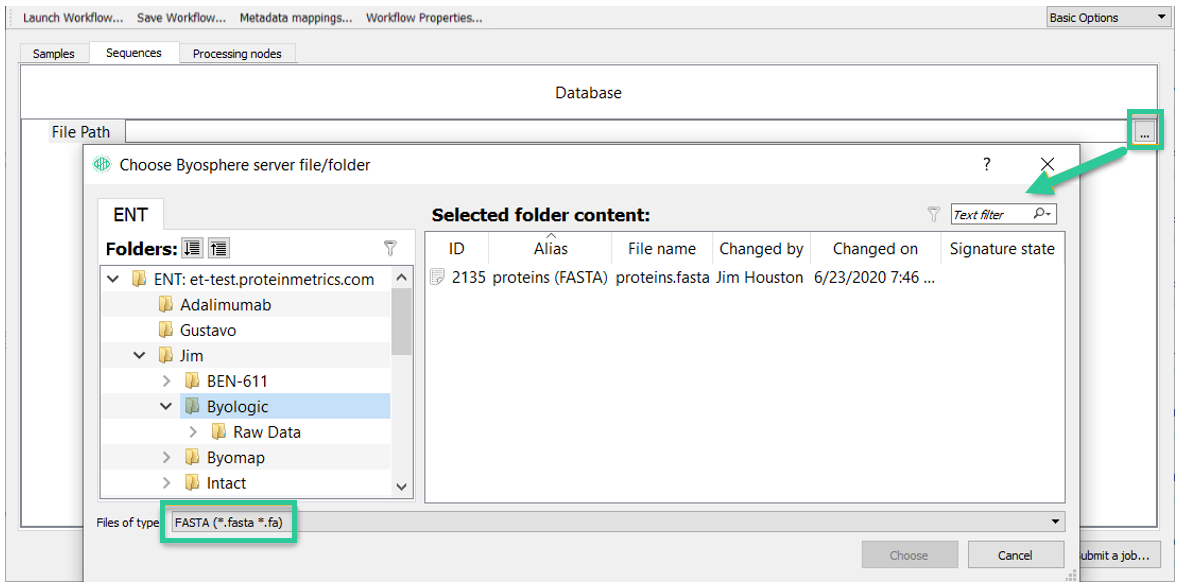Collapse the Jim folder
This screenshot has height=585, width=1184.
(140, 355)
